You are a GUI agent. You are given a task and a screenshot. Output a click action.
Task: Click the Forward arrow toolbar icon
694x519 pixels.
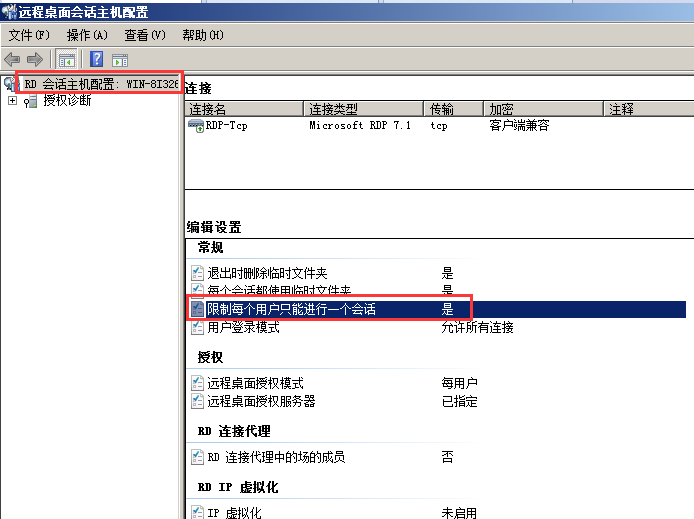coord(35,60)
